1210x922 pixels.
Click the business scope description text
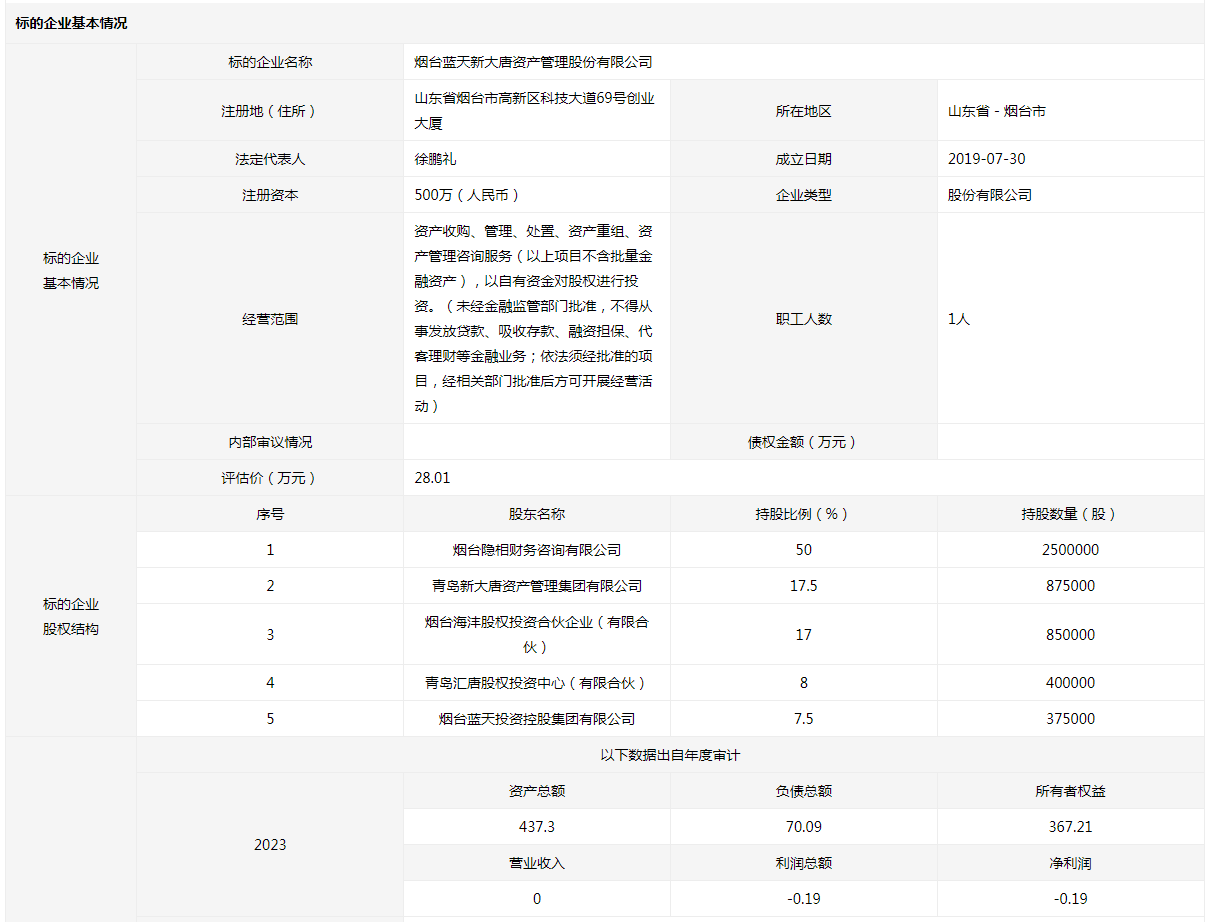click(x=535, y=318)
